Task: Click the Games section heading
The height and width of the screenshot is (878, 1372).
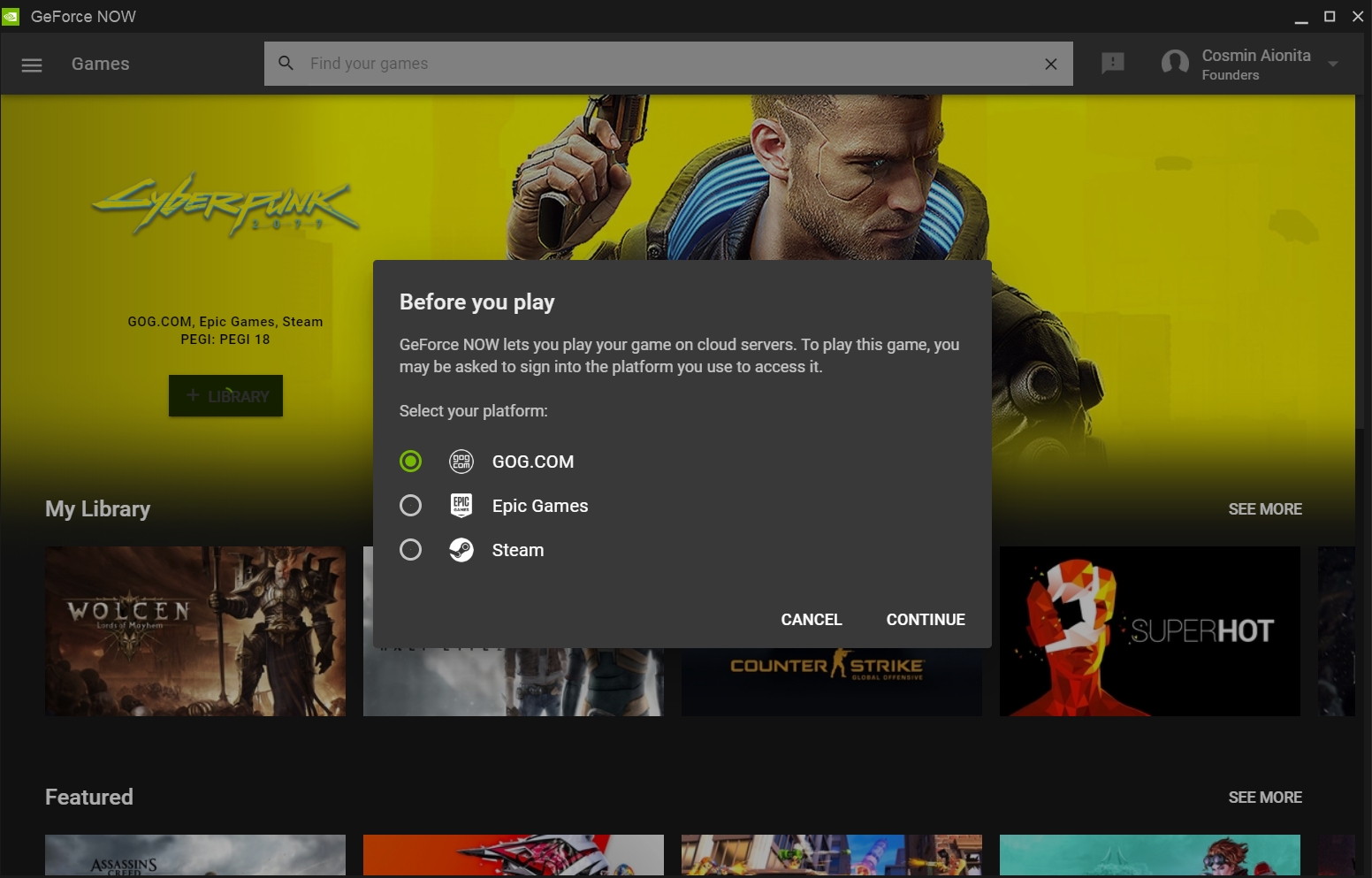Action: coord(101,64)
